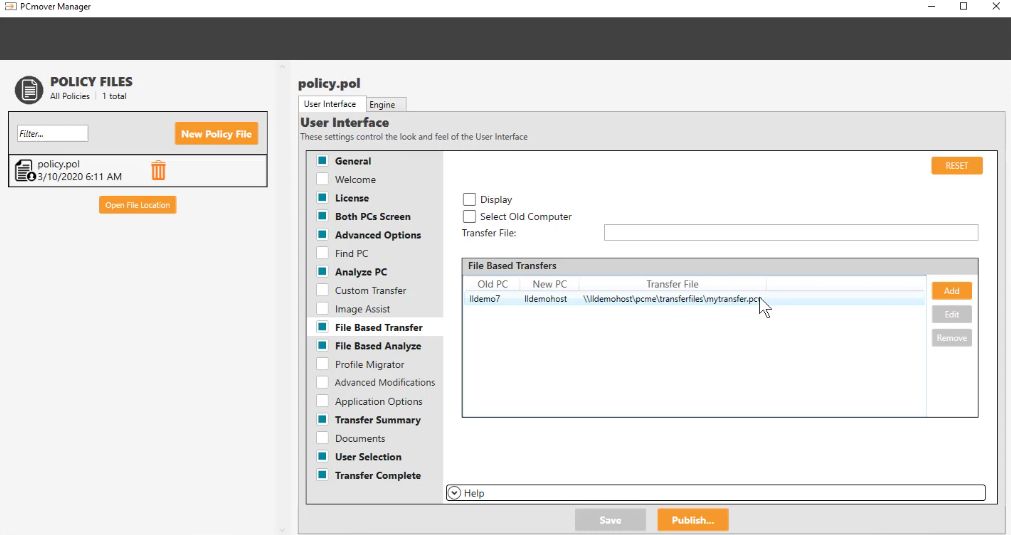The image size is (1011, 535).
Task: Delete policy.pol using the trash icon
Action: pos(158,170)
